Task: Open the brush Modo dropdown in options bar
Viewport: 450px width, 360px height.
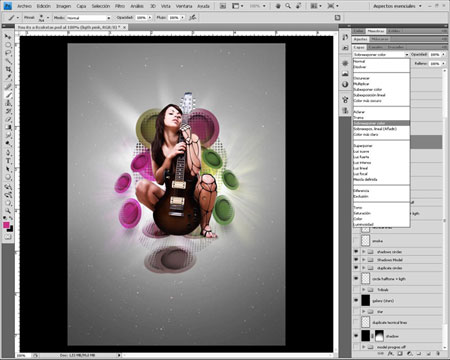Action: point(88,18)
